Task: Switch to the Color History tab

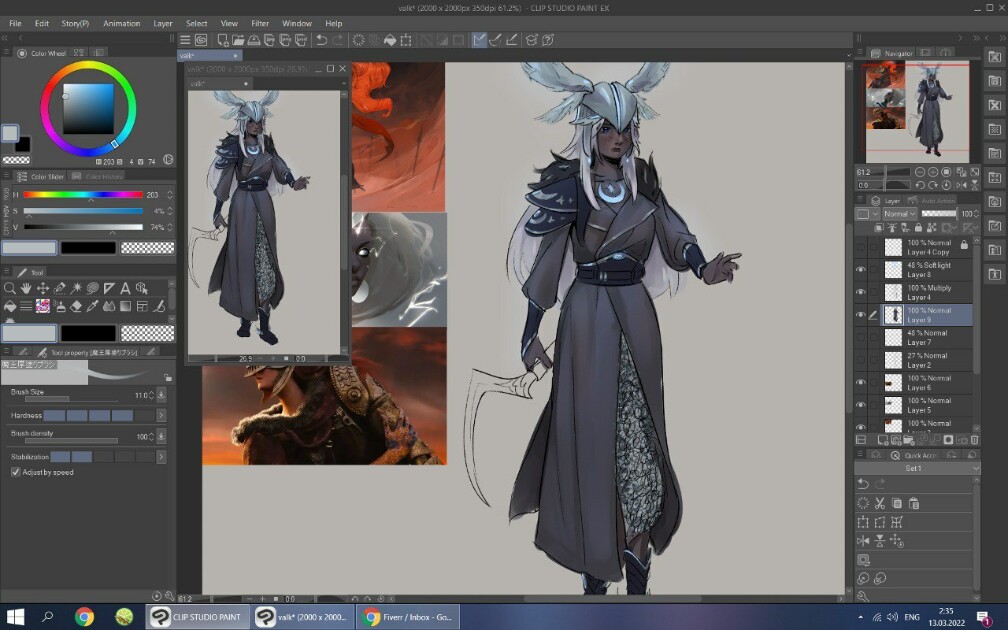Action: pyautogui.click(x=97, y=176)
